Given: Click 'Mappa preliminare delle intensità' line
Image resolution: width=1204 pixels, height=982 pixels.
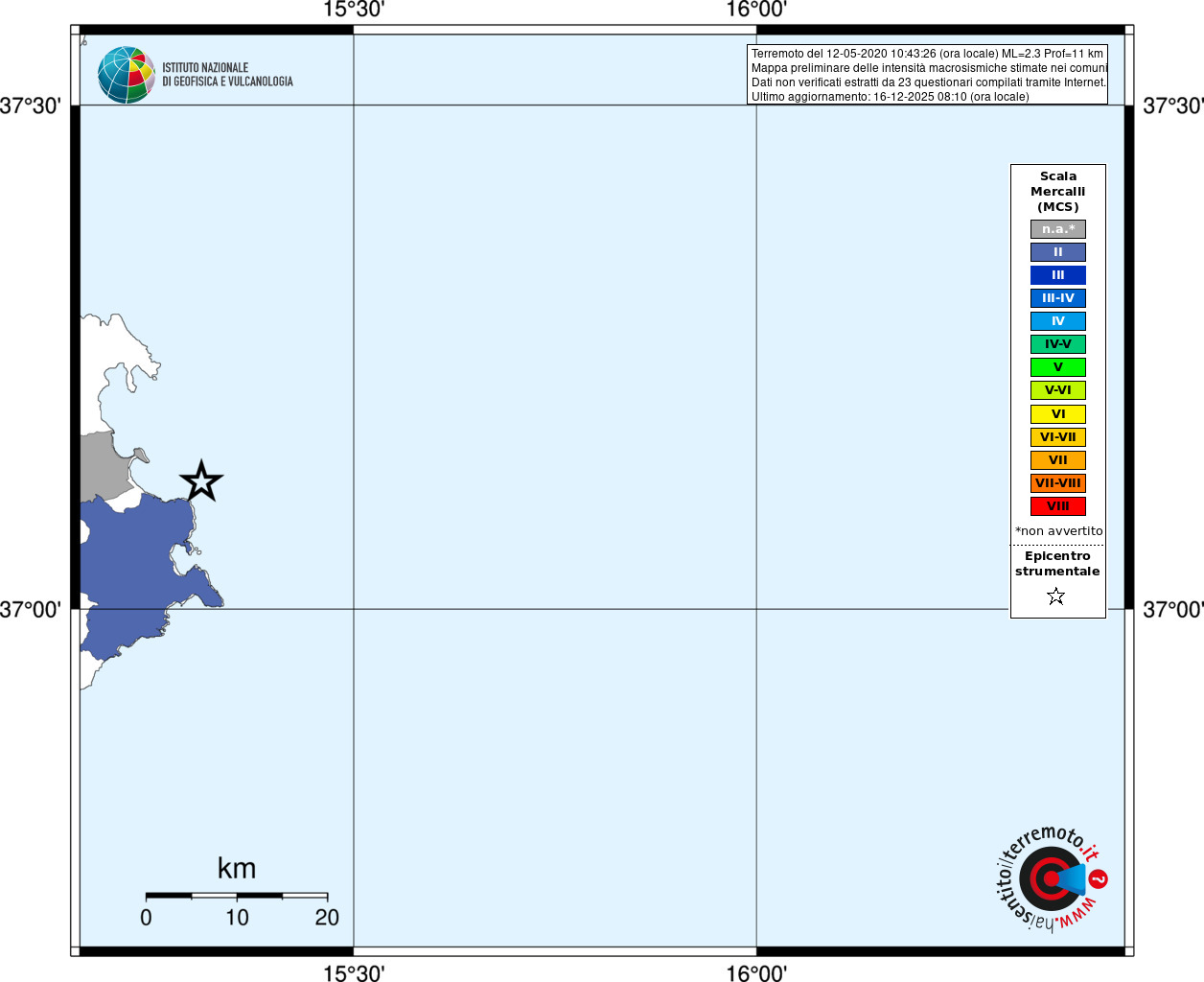Looking at the screenshot, I should point(929,68).
